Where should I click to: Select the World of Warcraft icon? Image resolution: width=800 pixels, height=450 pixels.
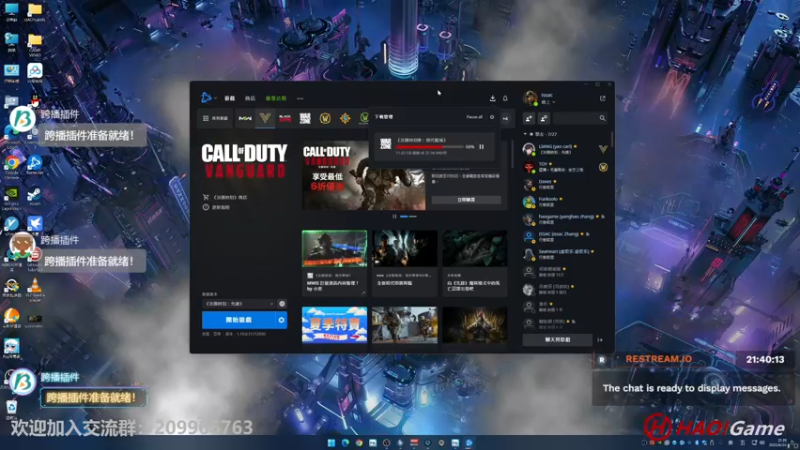click(325, 118)
